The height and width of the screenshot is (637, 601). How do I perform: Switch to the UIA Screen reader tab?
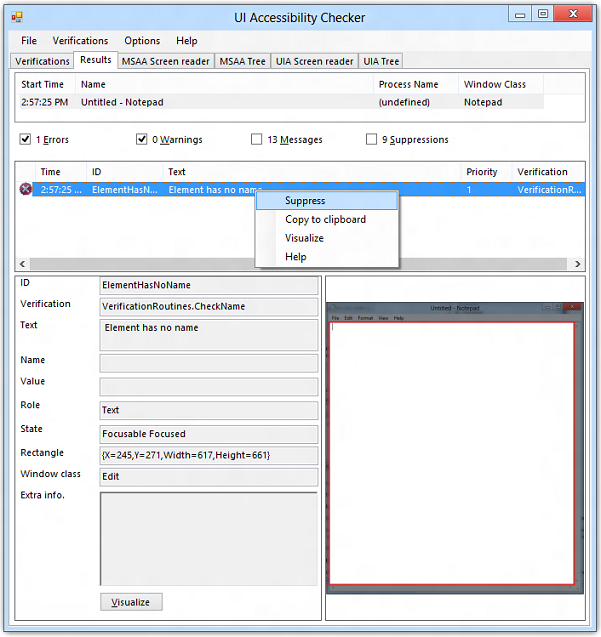coord(315,61)
